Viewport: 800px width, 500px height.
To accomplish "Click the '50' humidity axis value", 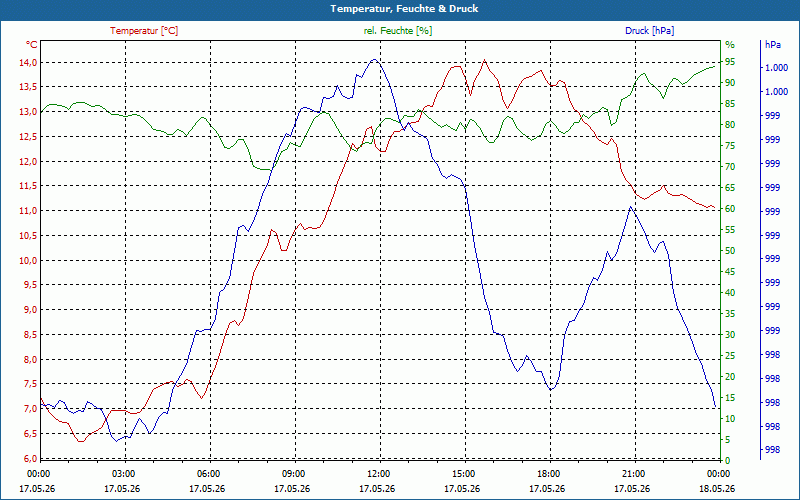I will 730,251.
